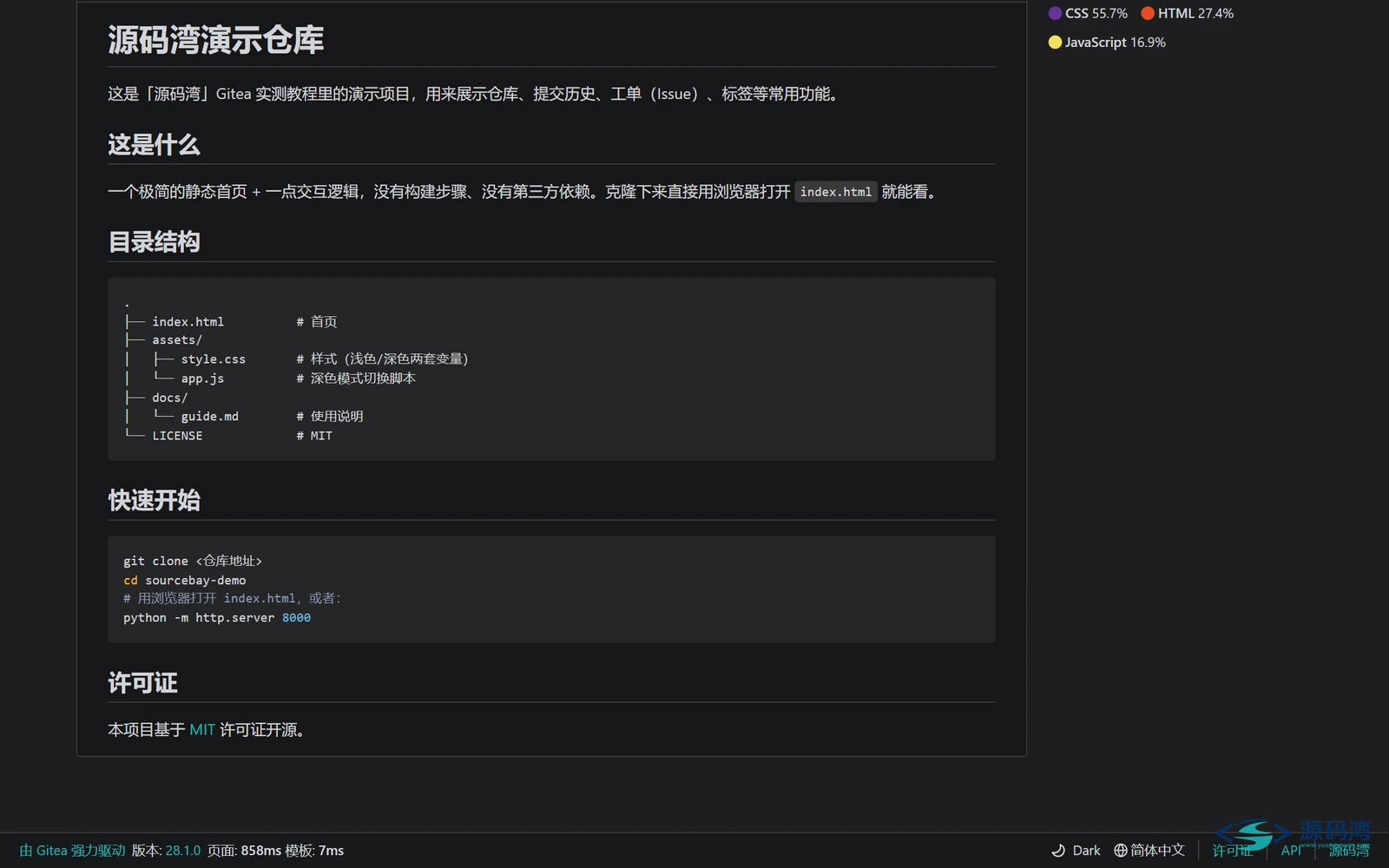Click the HTML 27.4% language entry
The height and width of the screenshot is (868, 1389).
click(x=1187, y=13)
